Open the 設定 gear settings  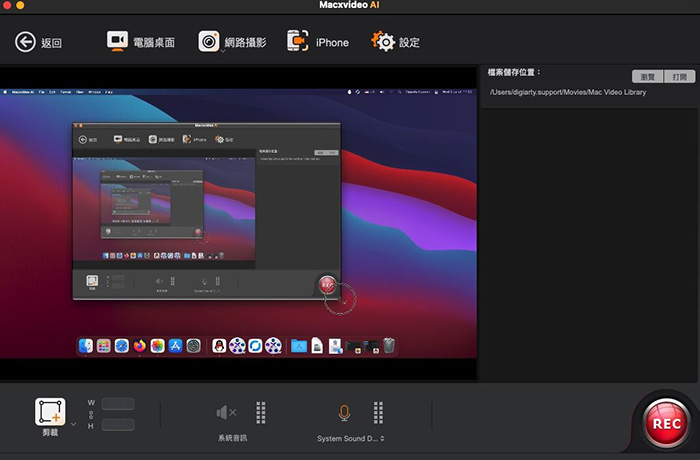click(x=395, y=42)
